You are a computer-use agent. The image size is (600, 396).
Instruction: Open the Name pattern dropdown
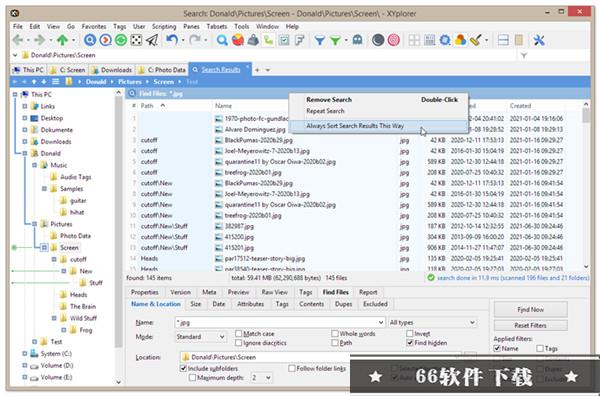coord(381,323)
